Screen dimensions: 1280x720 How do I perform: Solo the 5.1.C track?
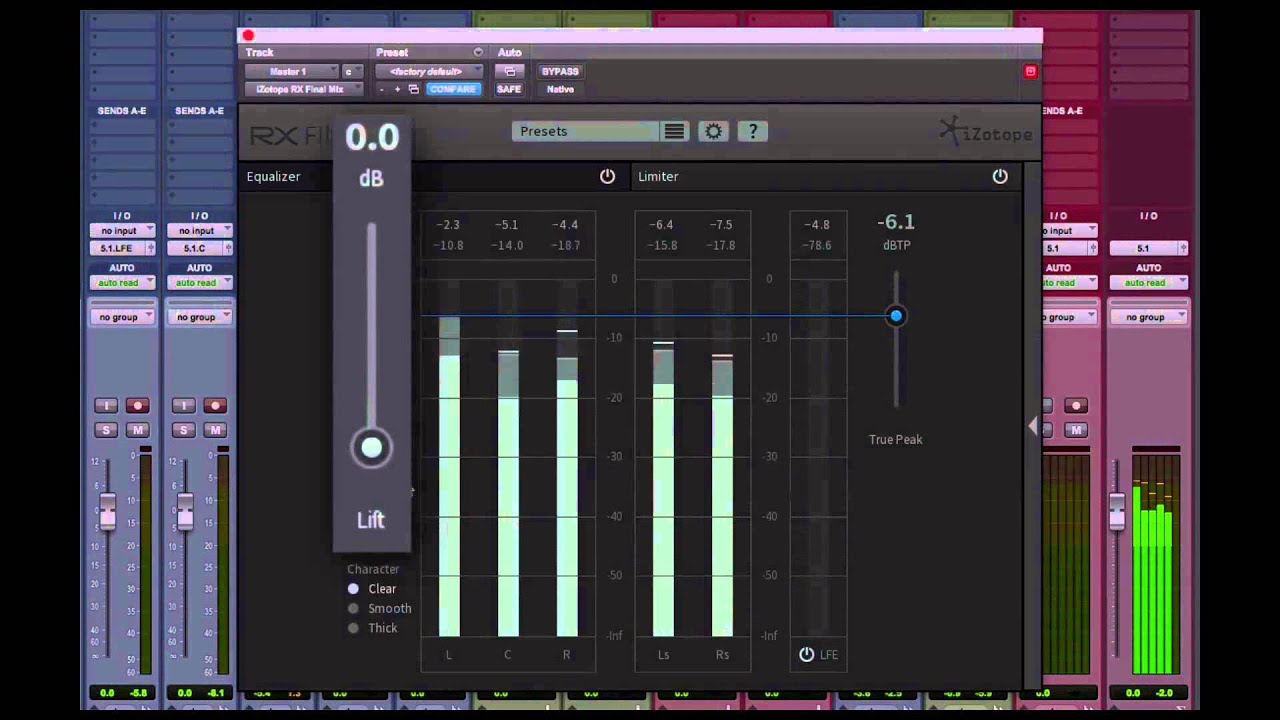pyautogui.click(x=183, y=430)
